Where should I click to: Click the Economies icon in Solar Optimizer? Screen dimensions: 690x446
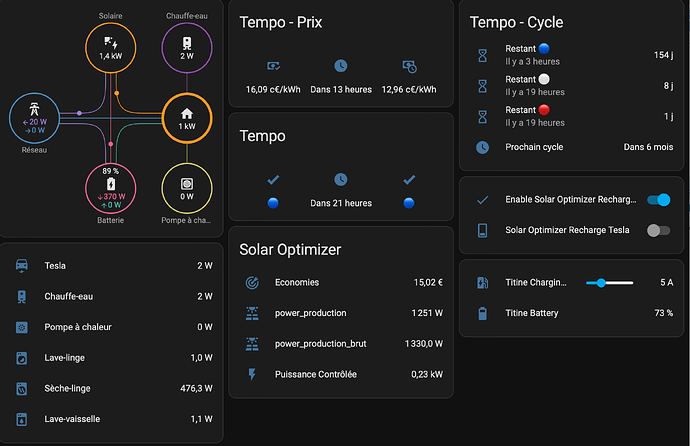click(x=251, y=283)
